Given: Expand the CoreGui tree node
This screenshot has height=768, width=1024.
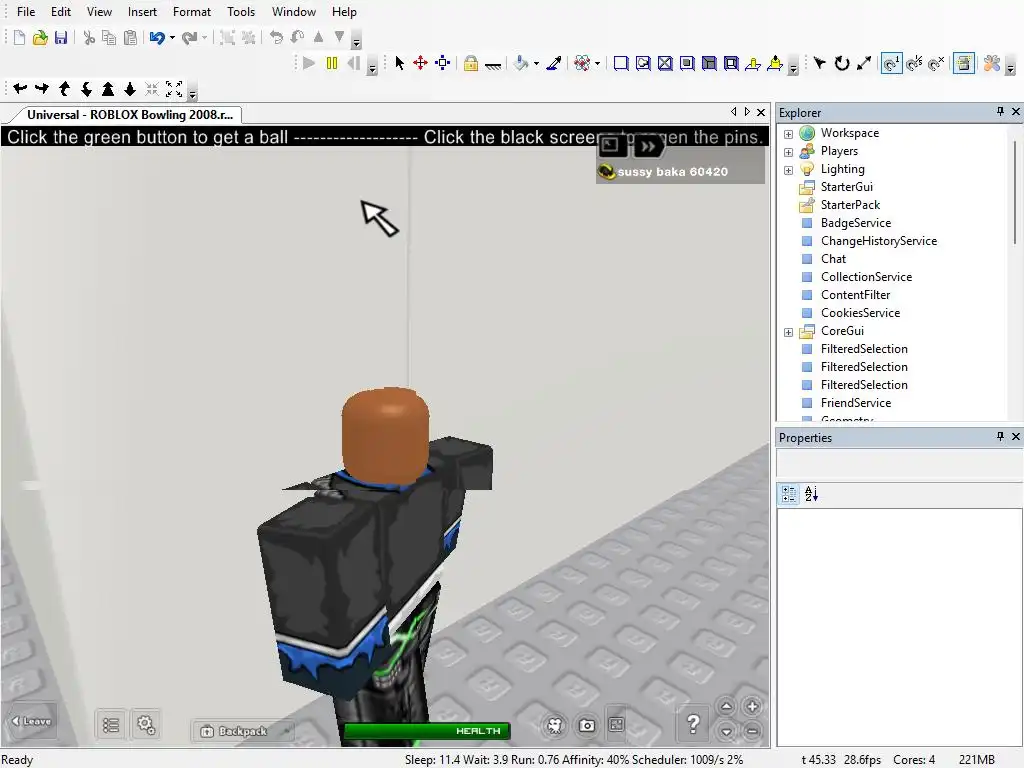Looking at the screenshot, I should [x=788, y=332].
